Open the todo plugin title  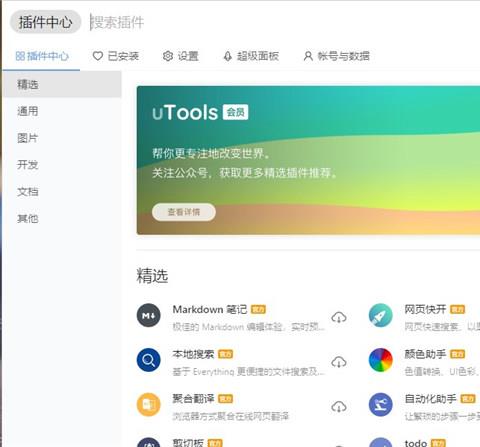(416, 443)
